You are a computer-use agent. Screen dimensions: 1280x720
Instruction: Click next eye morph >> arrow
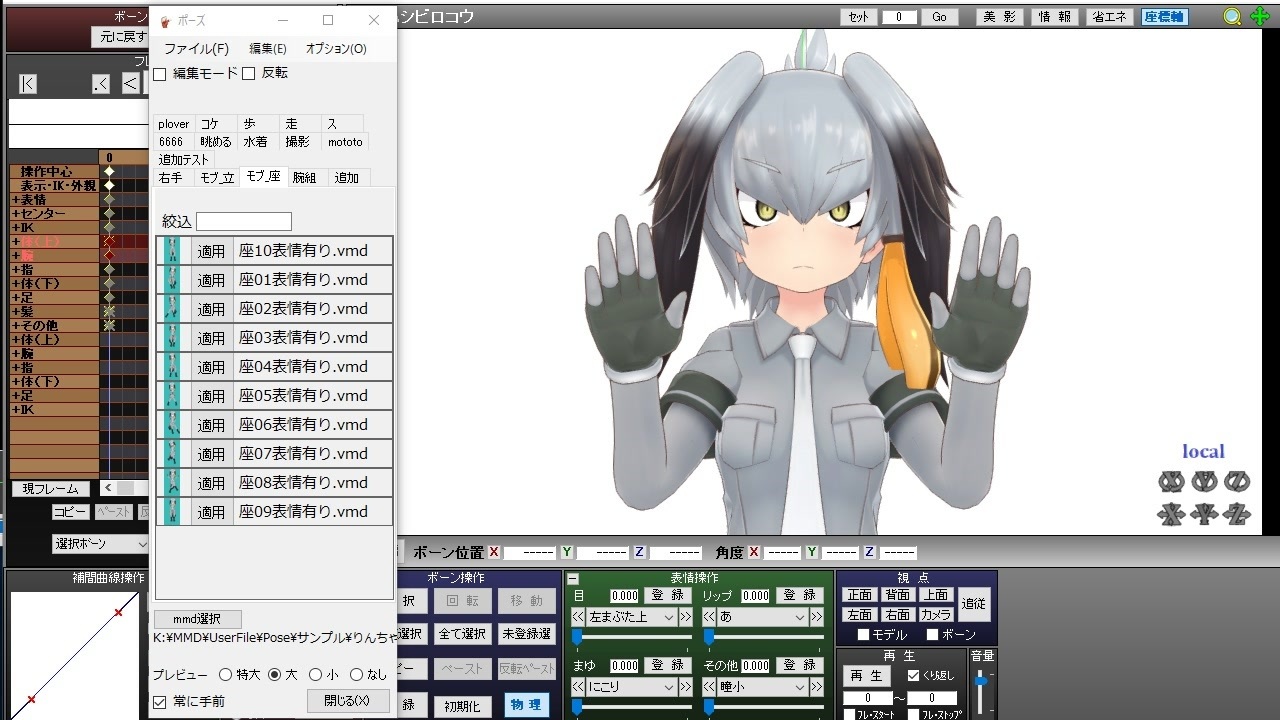point(686,617)
